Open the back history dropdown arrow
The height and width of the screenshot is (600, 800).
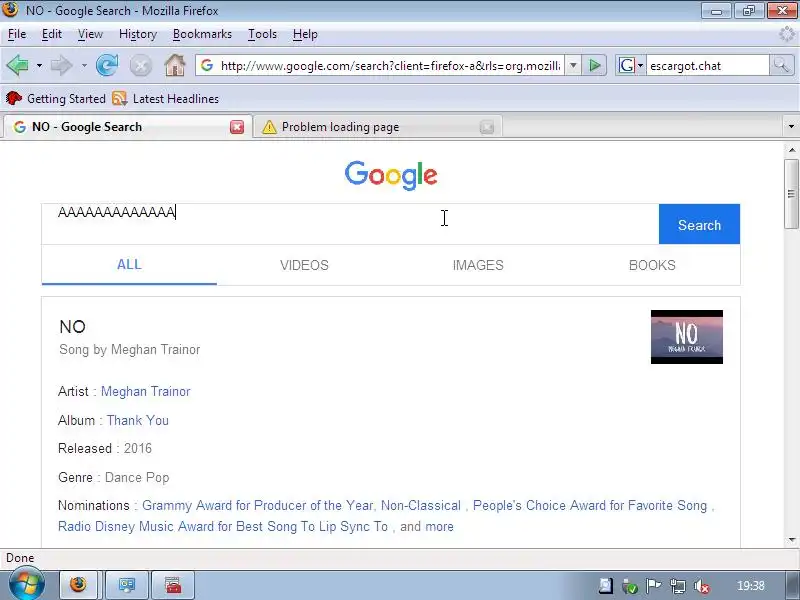click(x=39, y=65)
